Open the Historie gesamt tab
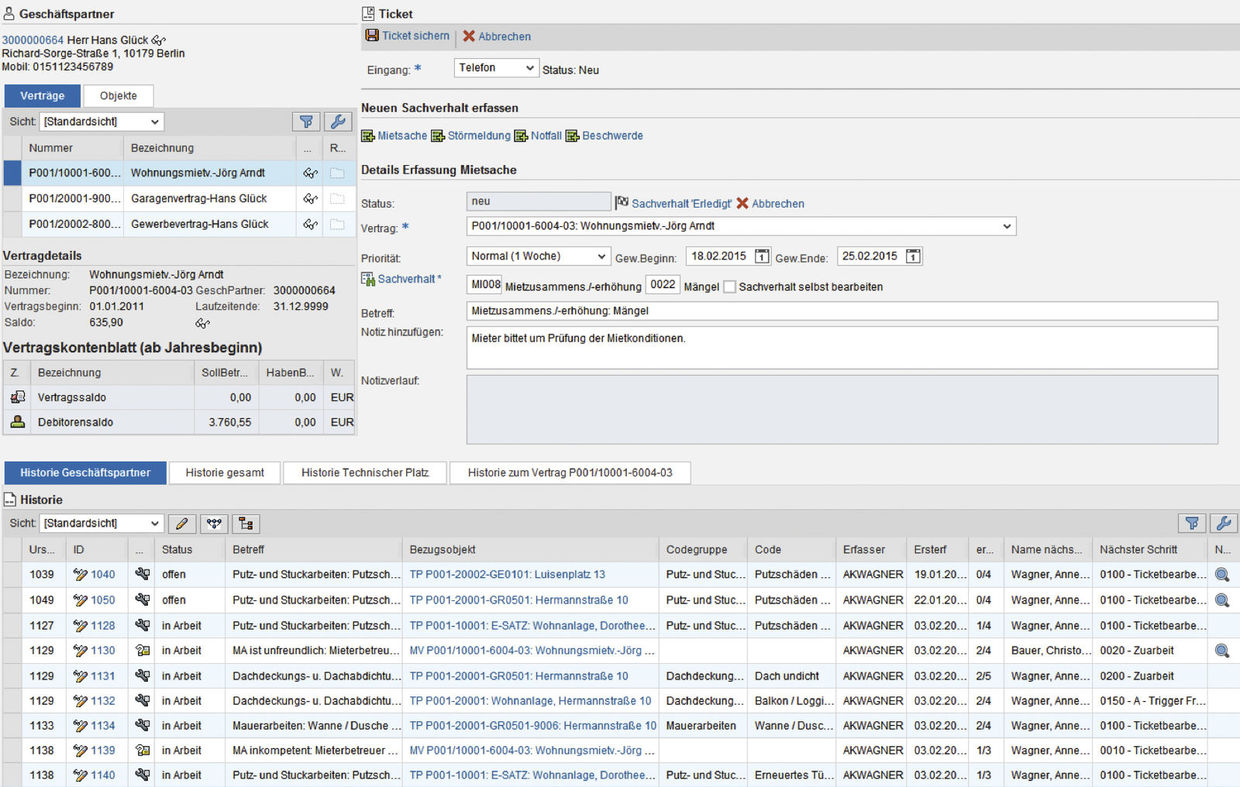The width and height of the screenshot is (1240, 787). point(225,473)
